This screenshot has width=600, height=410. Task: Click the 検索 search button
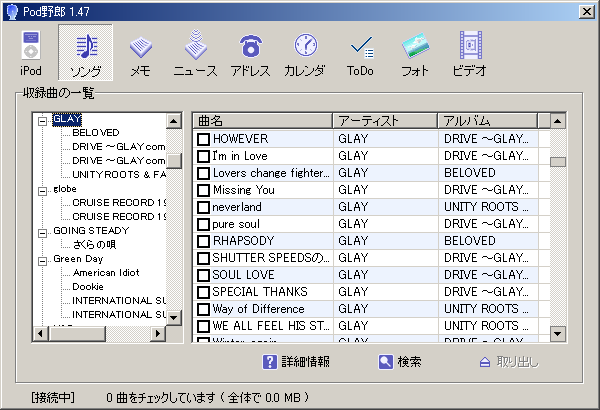400,362
